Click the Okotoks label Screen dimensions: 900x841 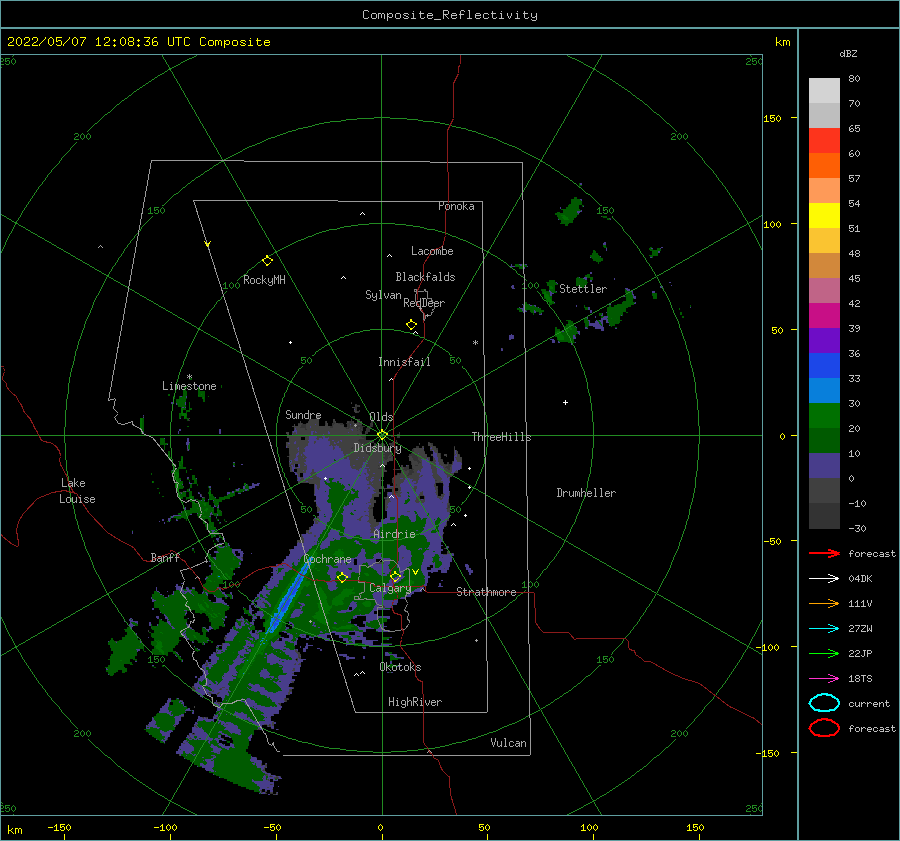pos(400,667)
